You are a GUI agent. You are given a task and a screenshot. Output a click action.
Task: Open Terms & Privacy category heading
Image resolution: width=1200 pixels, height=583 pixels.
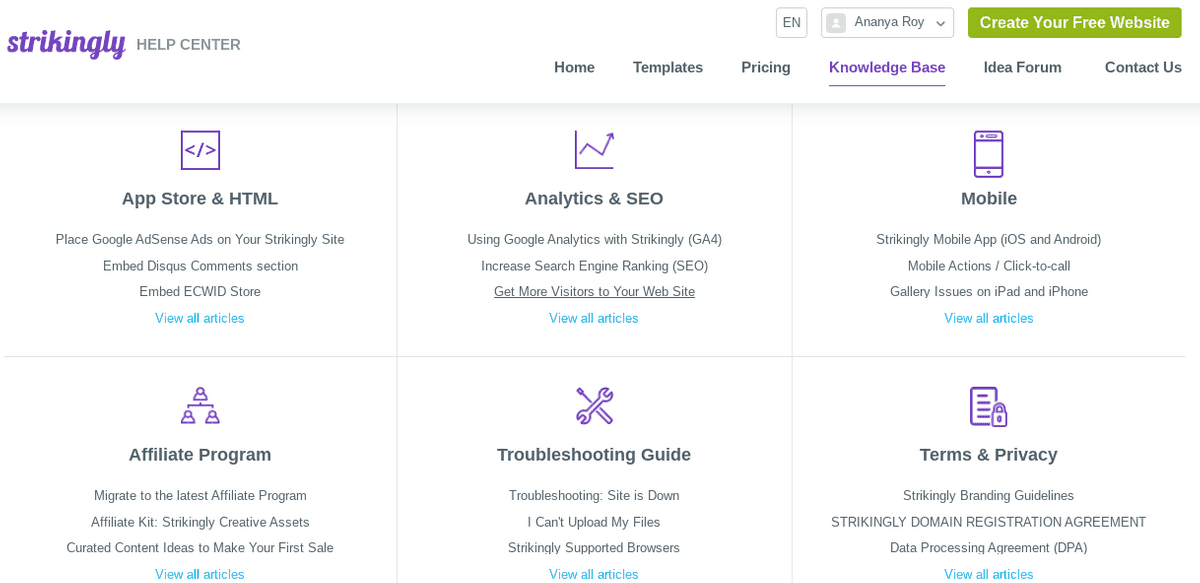989,454
